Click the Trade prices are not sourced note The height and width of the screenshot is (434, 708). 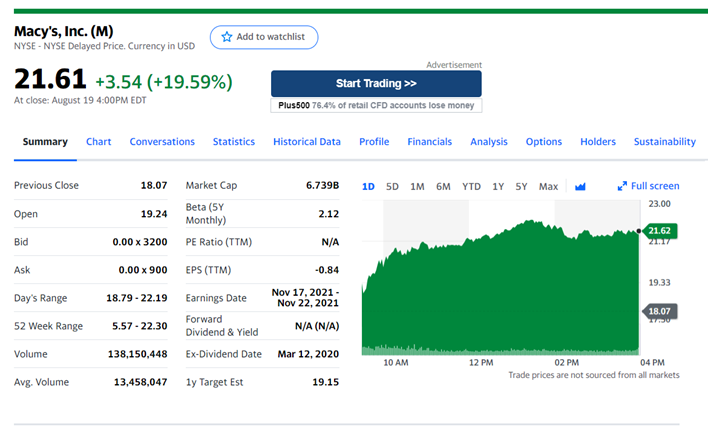point(594,375)
